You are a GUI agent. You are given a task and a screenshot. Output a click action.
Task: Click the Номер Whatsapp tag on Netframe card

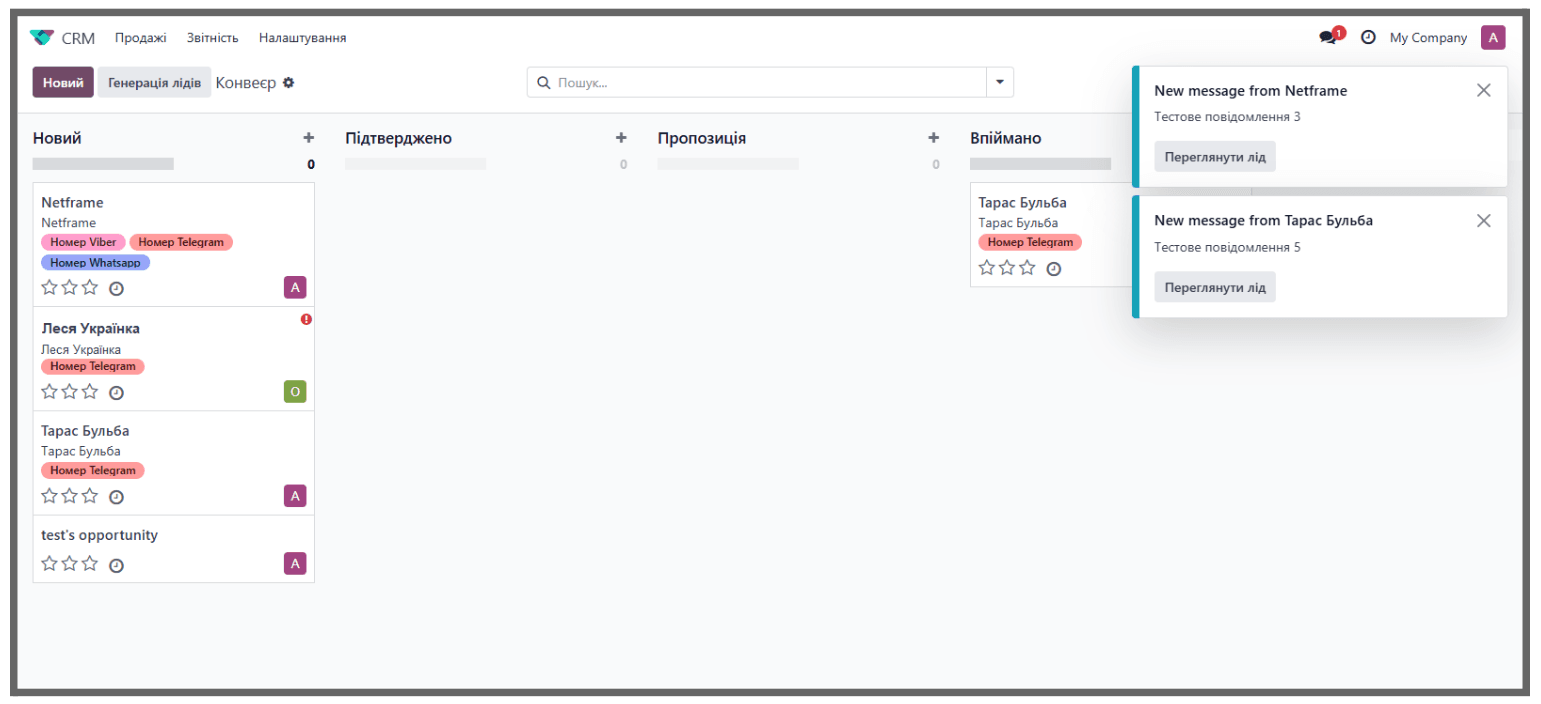point(96,263)
